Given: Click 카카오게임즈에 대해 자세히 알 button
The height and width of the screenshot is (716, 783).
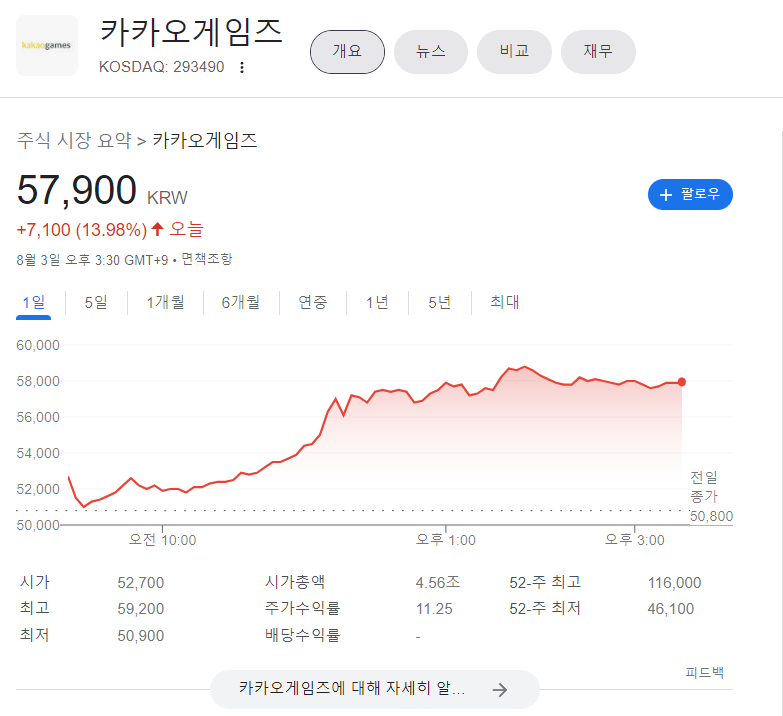Looking at the screenshot, I should (375, 690).
